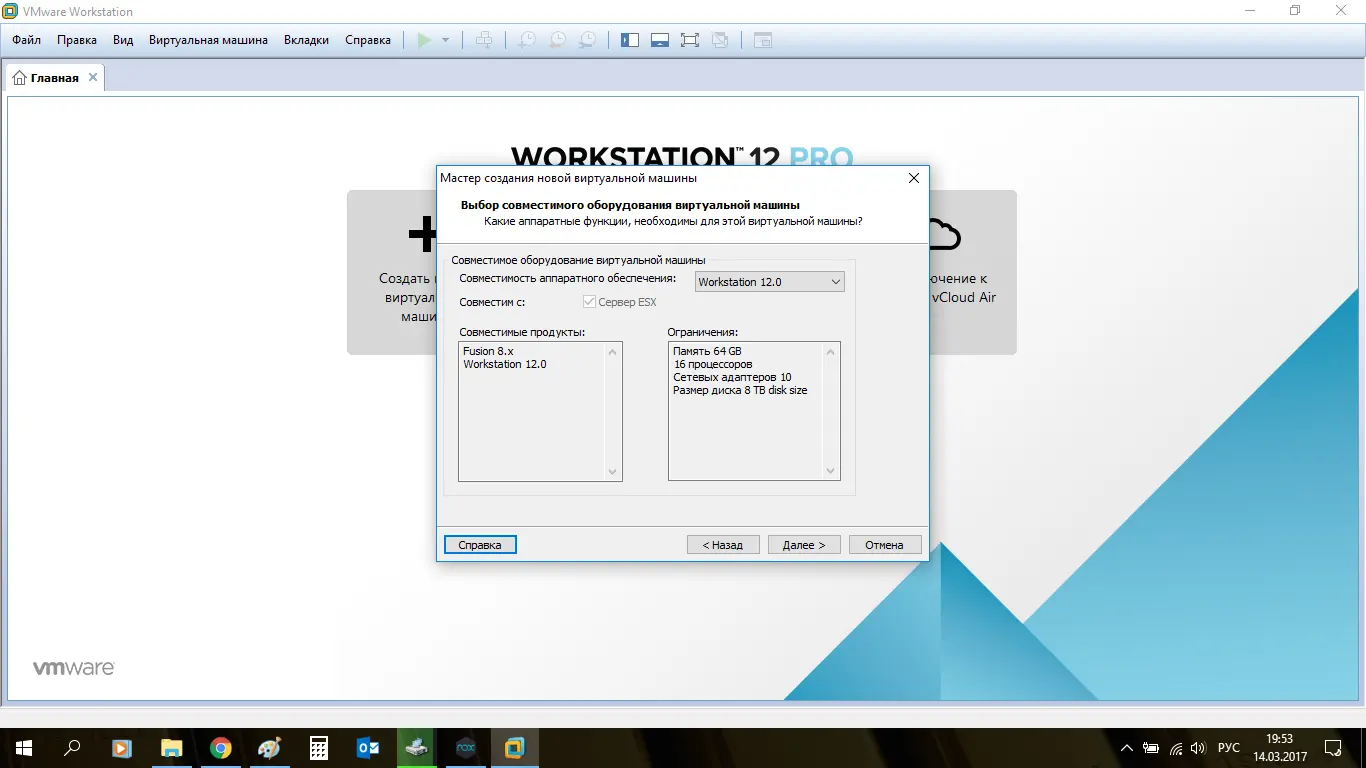The height and width of the screenshot is (768, 1366).
Task: Click the revert to snapshot icon
Action: tap(557, 40)
